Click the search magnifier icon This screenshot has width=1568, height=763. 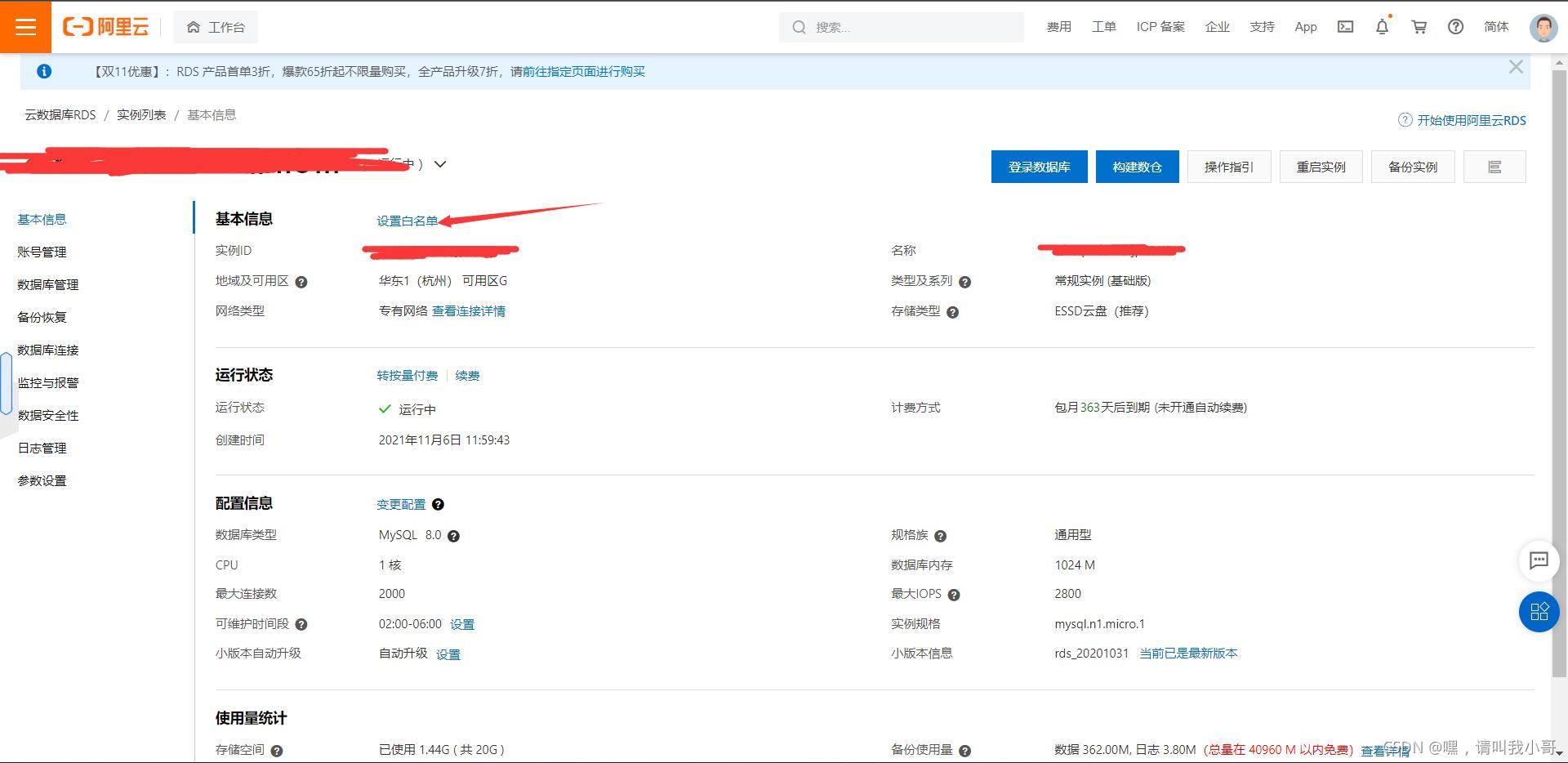point(799,27)
